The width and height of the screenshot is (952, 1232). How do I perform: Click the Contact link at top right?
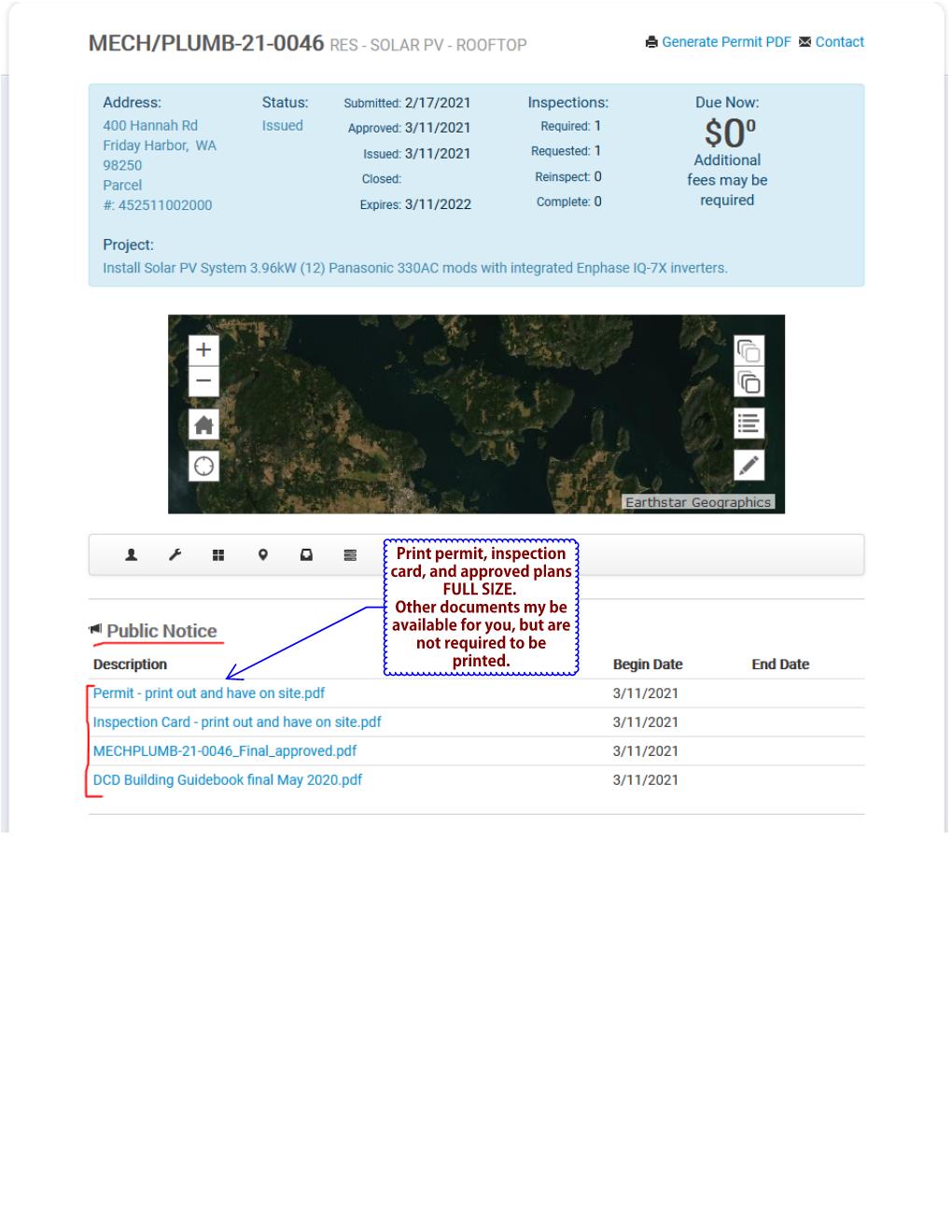pyautogui.click(x=839, y=42)
